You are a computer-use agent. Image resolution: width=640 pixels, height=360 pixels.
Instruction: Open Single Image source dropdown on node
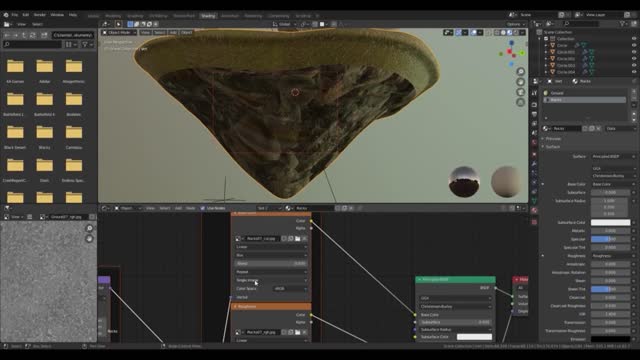[271, 280]
